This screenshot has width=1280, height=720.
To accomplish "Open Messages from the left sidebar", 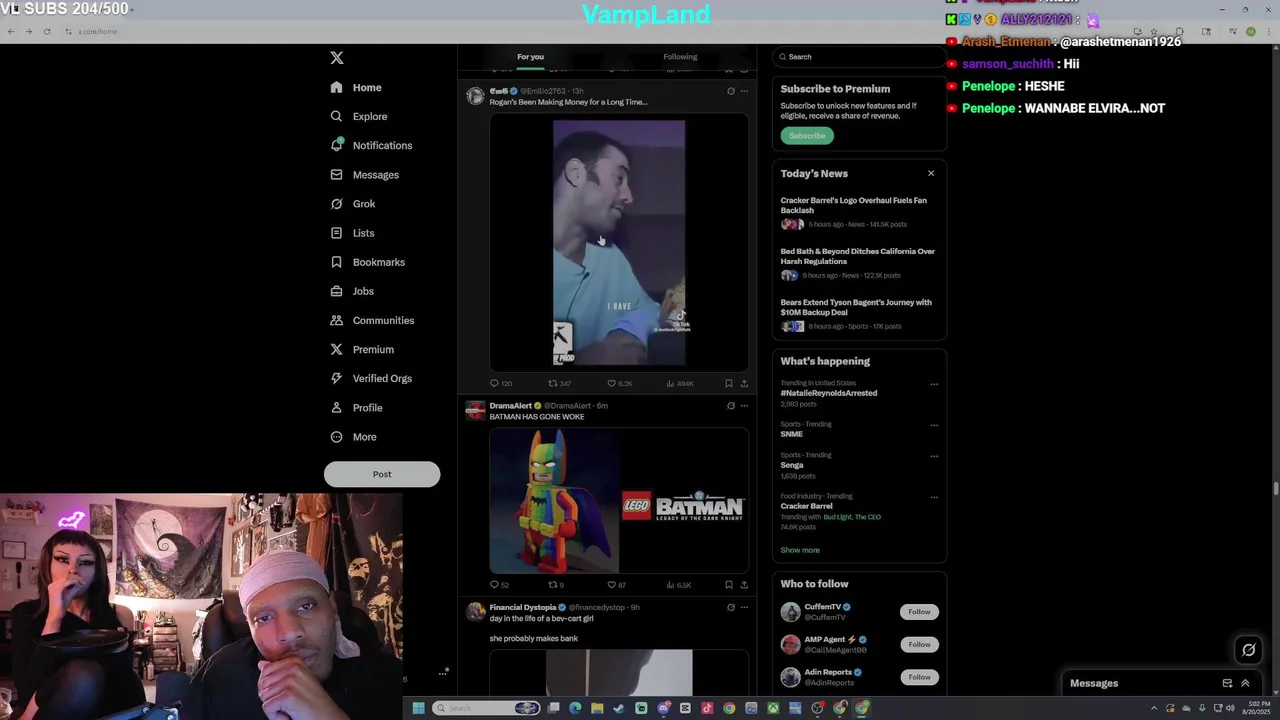I will tap(365, 174).
